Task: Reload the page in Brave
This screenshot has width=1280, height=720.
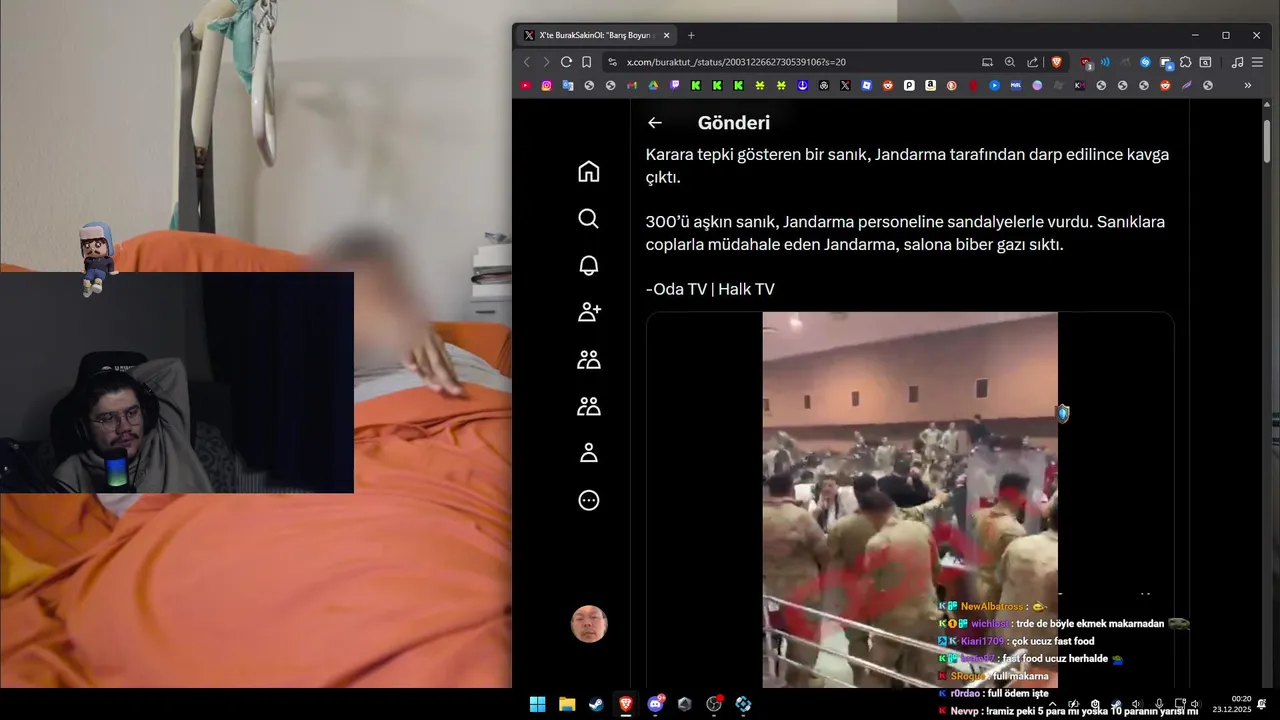Action: (566, 62)
